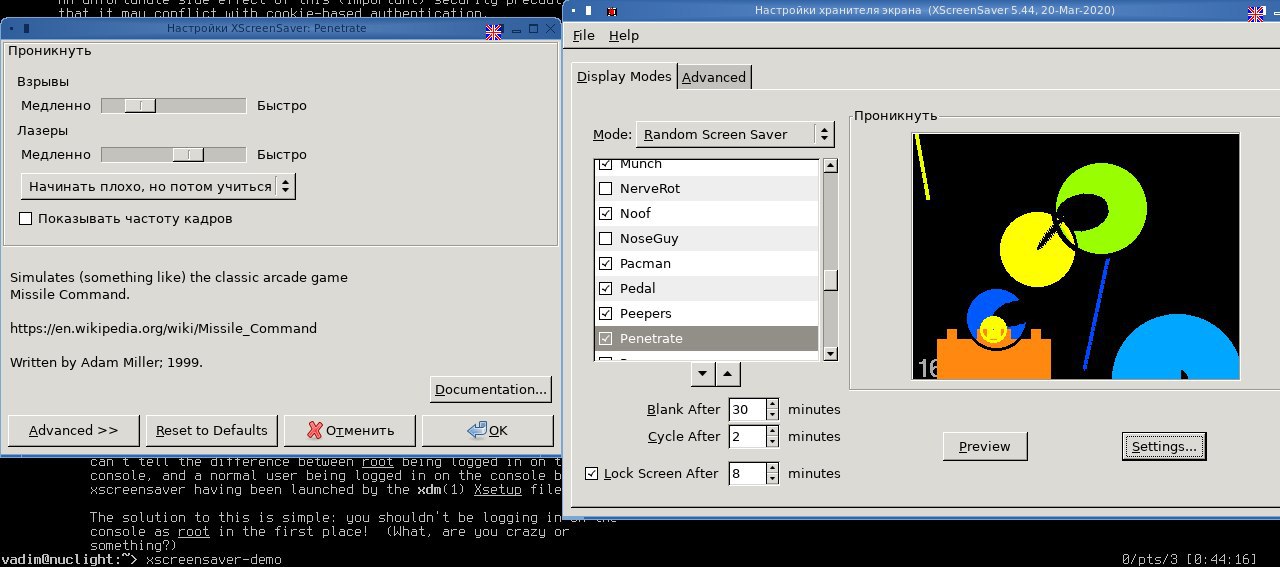Move selection up with the up-arrow button below list
The image size is (1280, 567).
point(729,374)
